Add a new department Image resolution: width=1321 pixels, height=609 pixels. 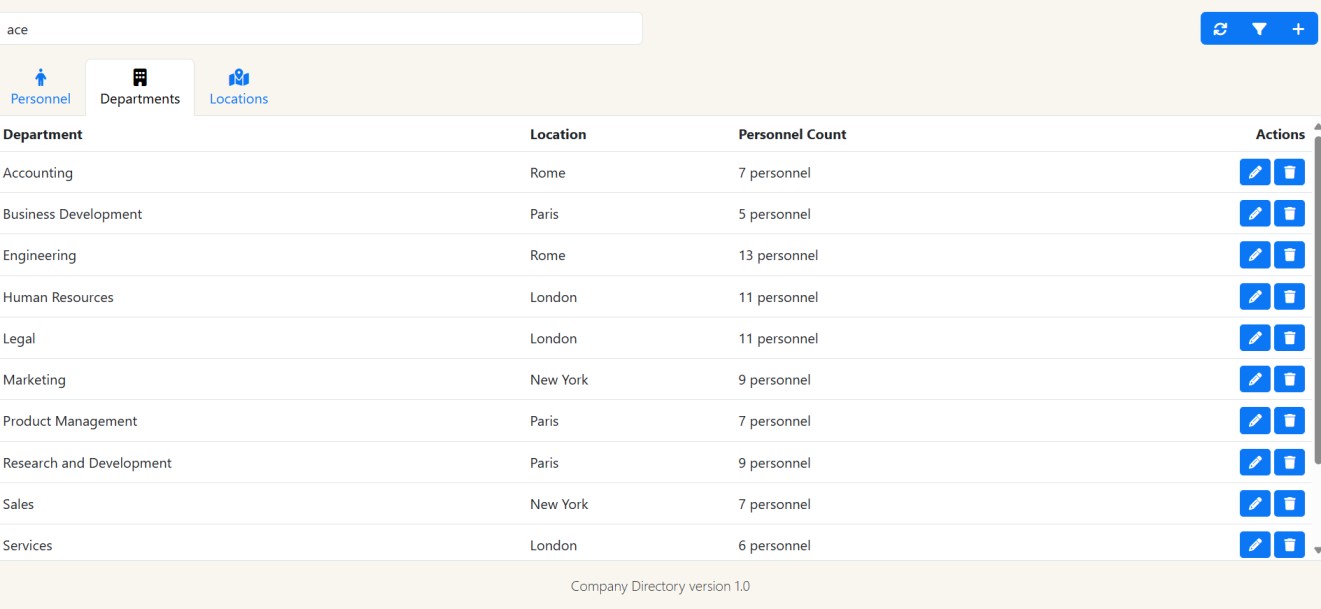click(x=1297, y=28)
